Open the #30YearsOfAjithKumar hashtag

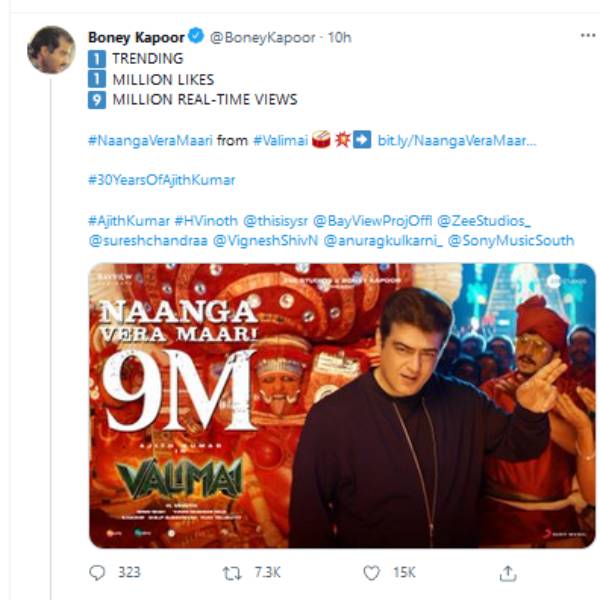[x=161, y=180]
